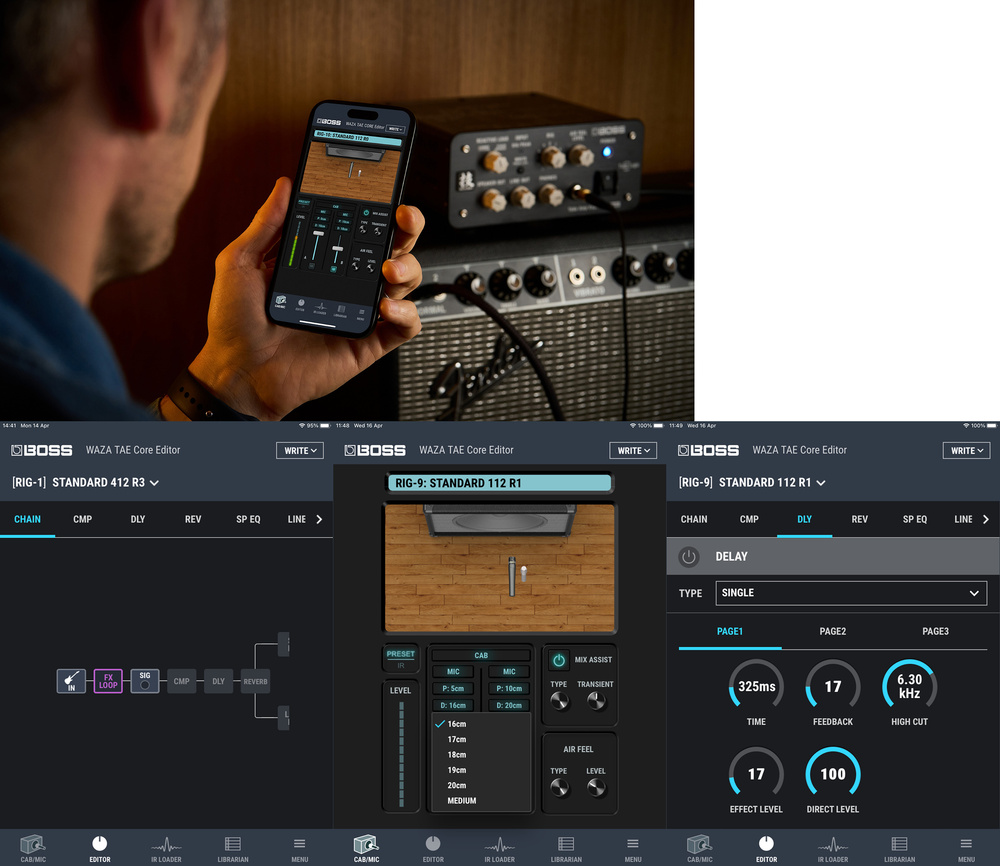This screenshot has height=866, width=1000.
Task: Switch to PRESET / IR mode toggle
Action: pyautogui.click(x=401, y=659)
